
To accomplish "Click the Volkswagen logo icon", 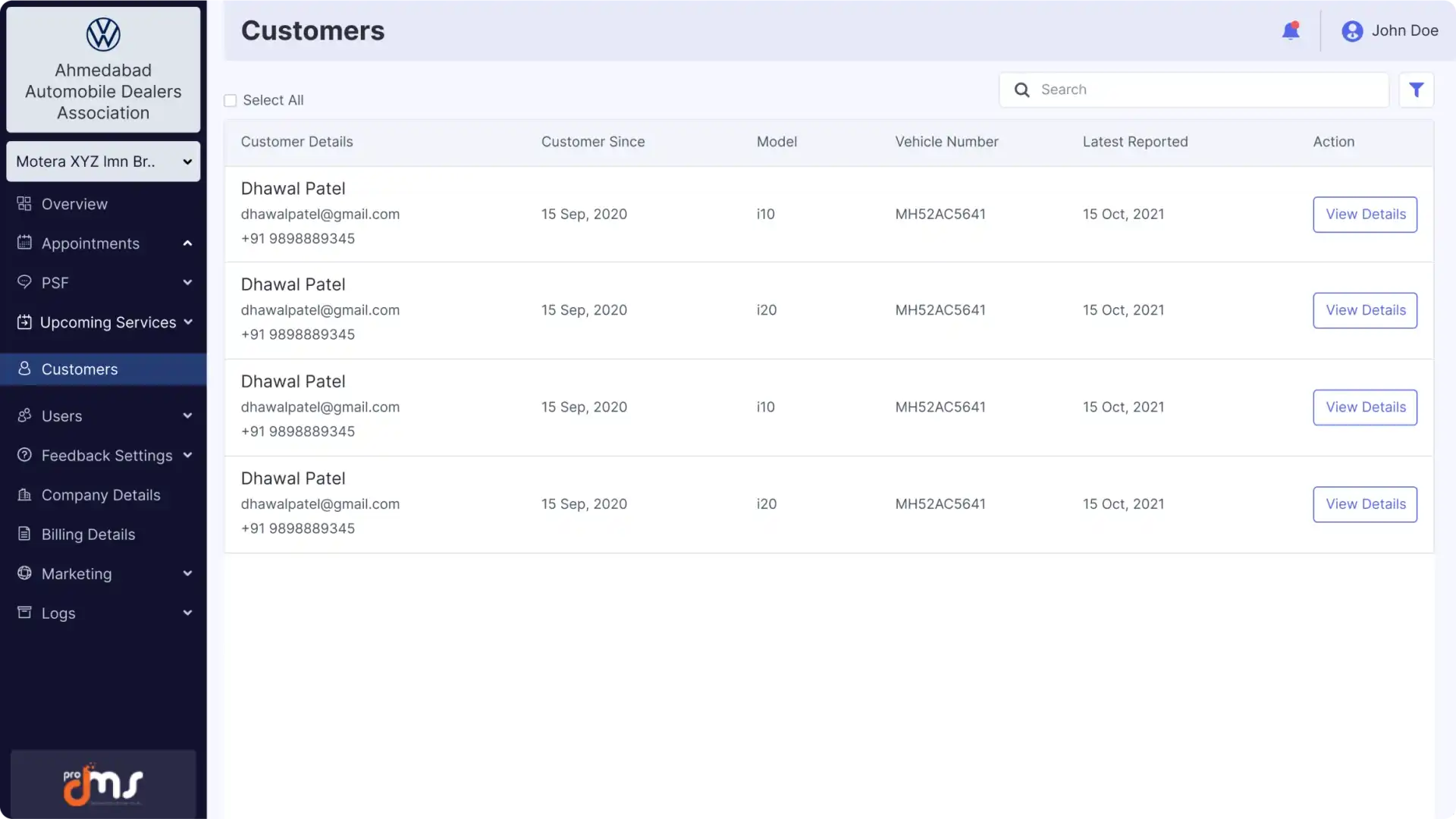I will [x=103, y=34].
